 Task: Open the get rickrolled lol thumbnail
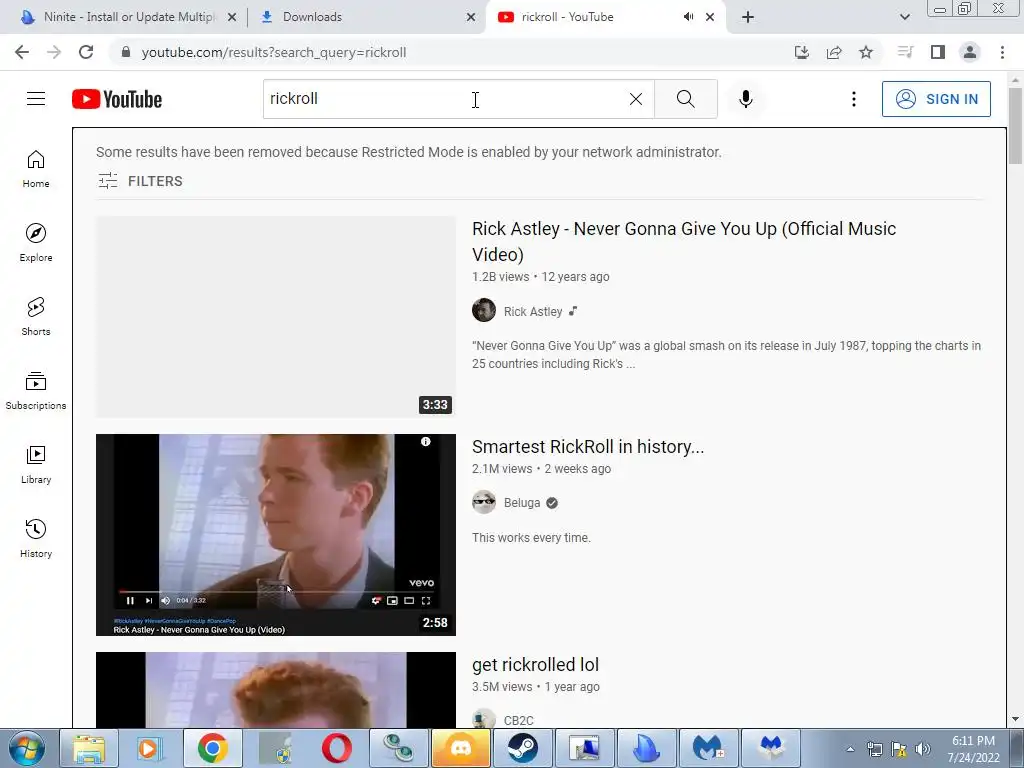(276, 690)
